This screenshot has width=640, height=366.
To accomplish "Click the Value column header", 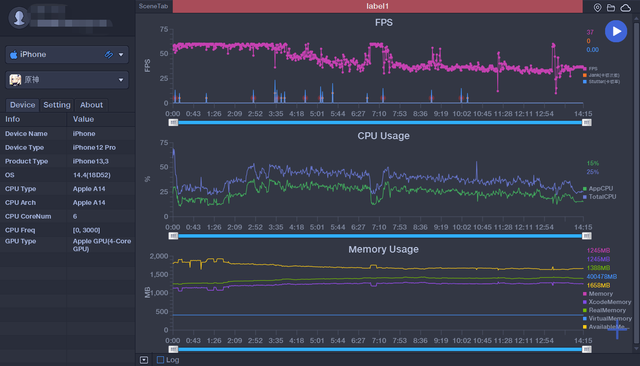I will point(83,119).
